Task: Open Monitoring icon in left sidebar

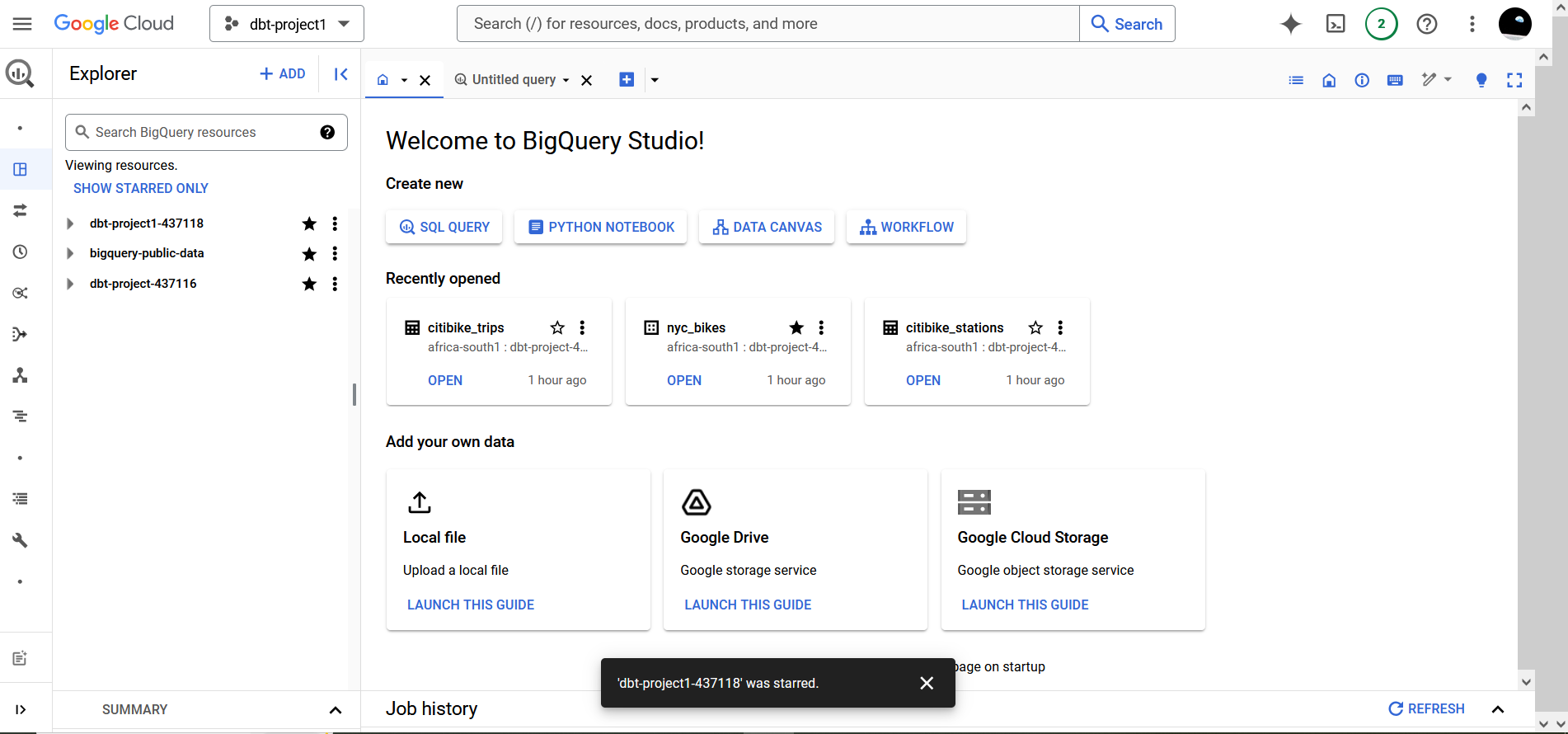Action: 20,416
